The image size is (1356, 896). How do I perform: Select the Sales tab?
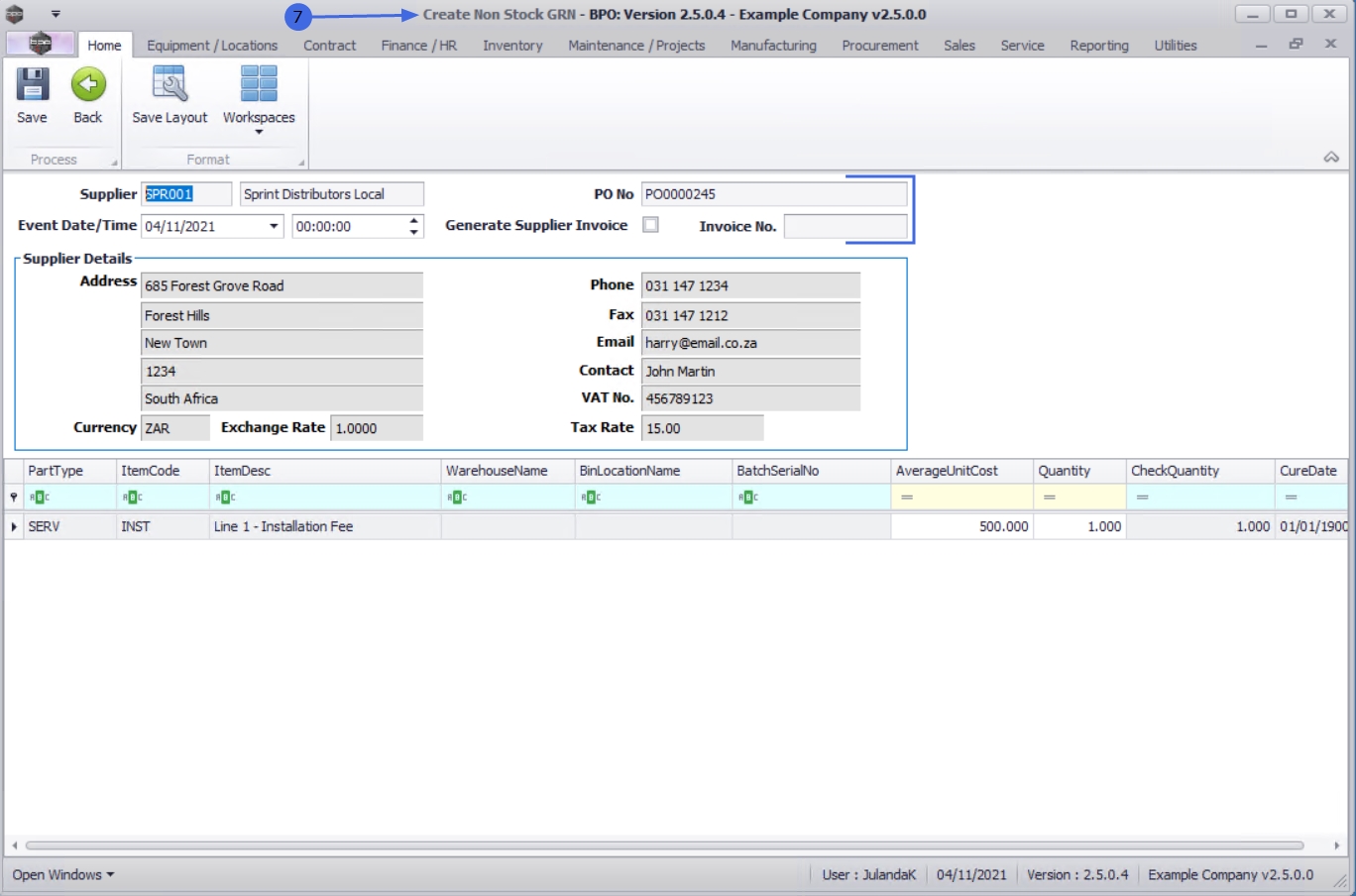[960, 46]
